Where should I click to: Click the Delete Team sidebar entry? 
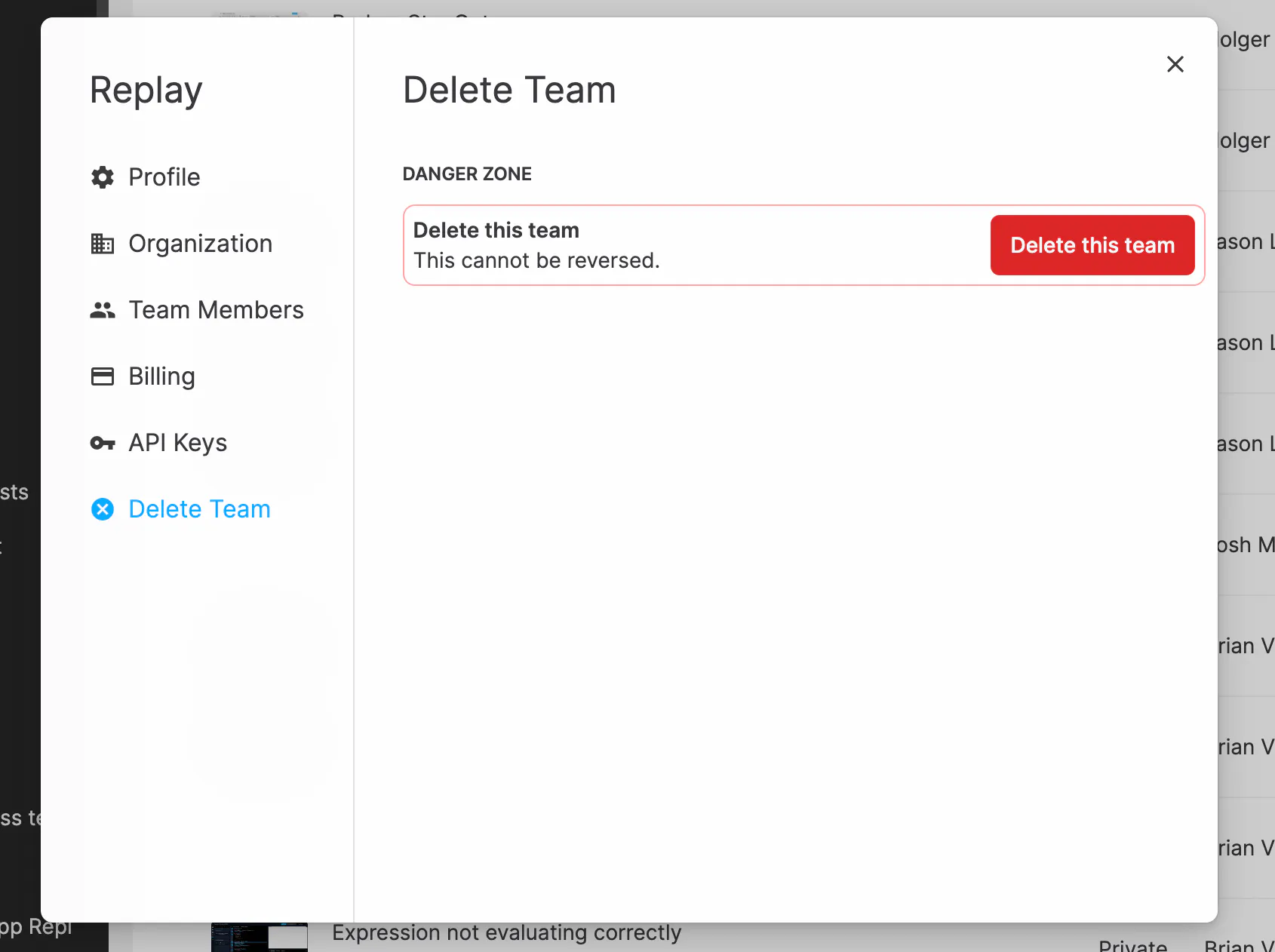[x=199, y=509]
